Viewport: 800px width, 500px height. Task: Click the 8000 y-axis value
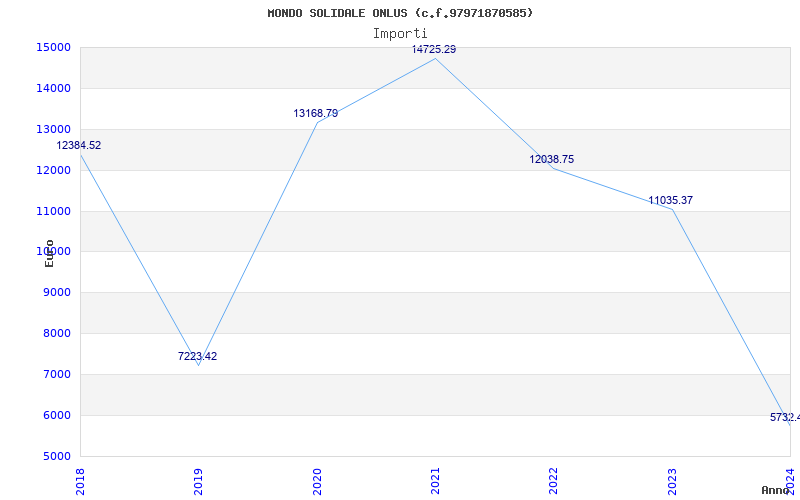[x=56, y=333]
